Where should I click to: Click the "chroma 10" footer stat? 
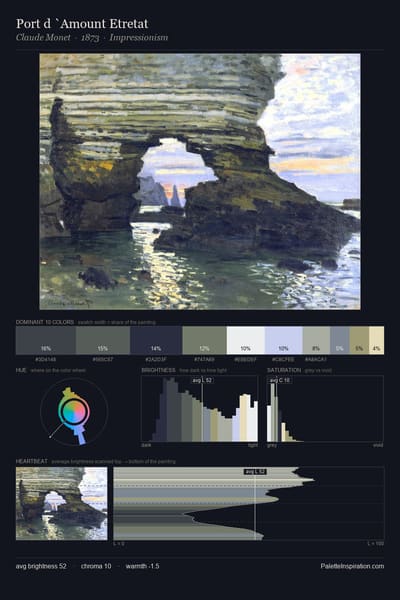[96, 566]
